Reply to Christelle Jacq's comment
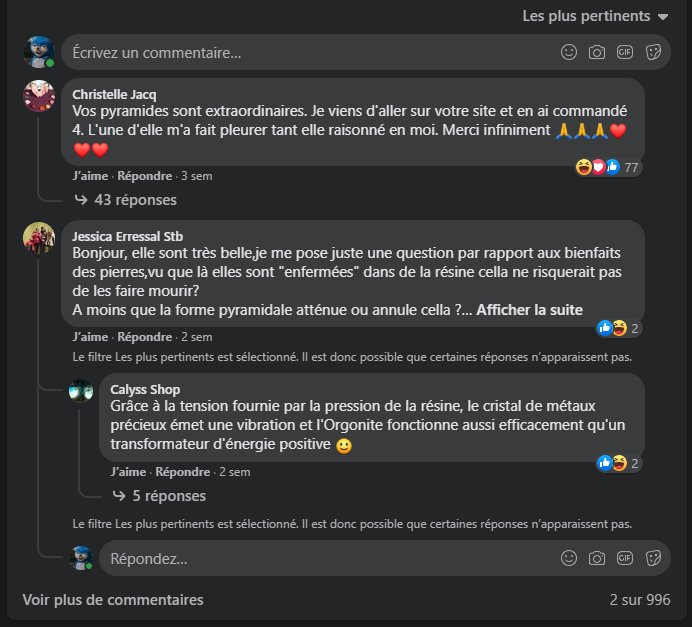 (144, 176)
